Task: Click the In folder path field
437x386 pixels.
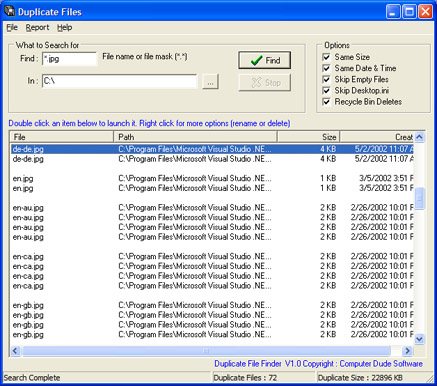Action: click(x=120, y=81)
